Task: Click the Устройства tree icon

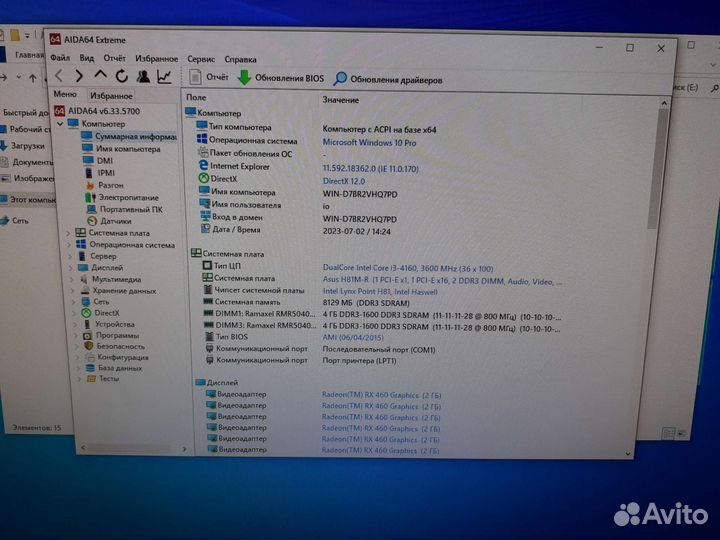Action: coord(87,324)
